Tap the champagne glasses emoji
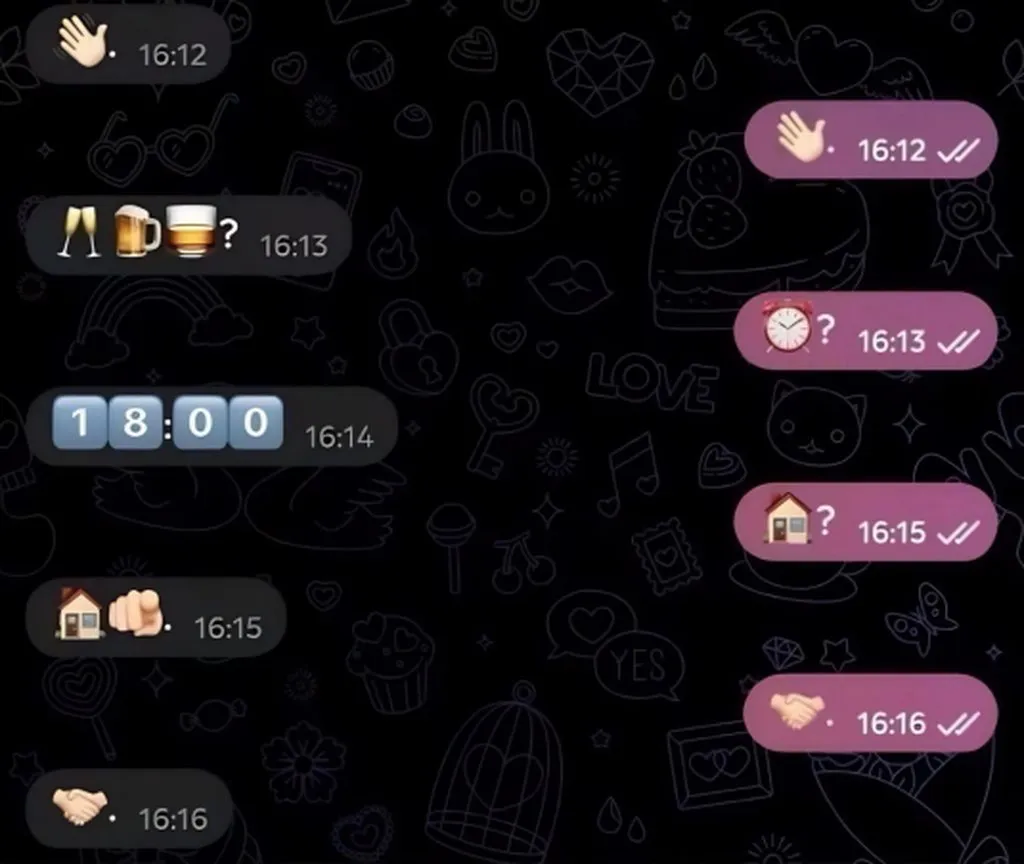Viewport: 1024px width, 864px height. [79, 232]
